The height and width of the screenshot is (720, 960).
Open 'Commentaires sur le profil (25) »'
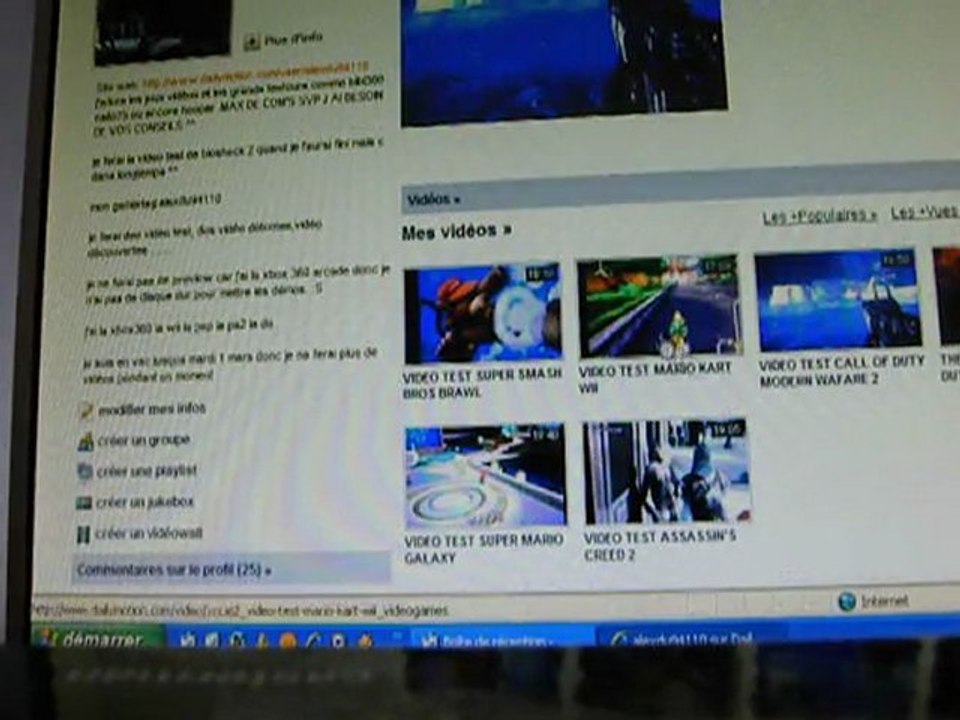174,570
